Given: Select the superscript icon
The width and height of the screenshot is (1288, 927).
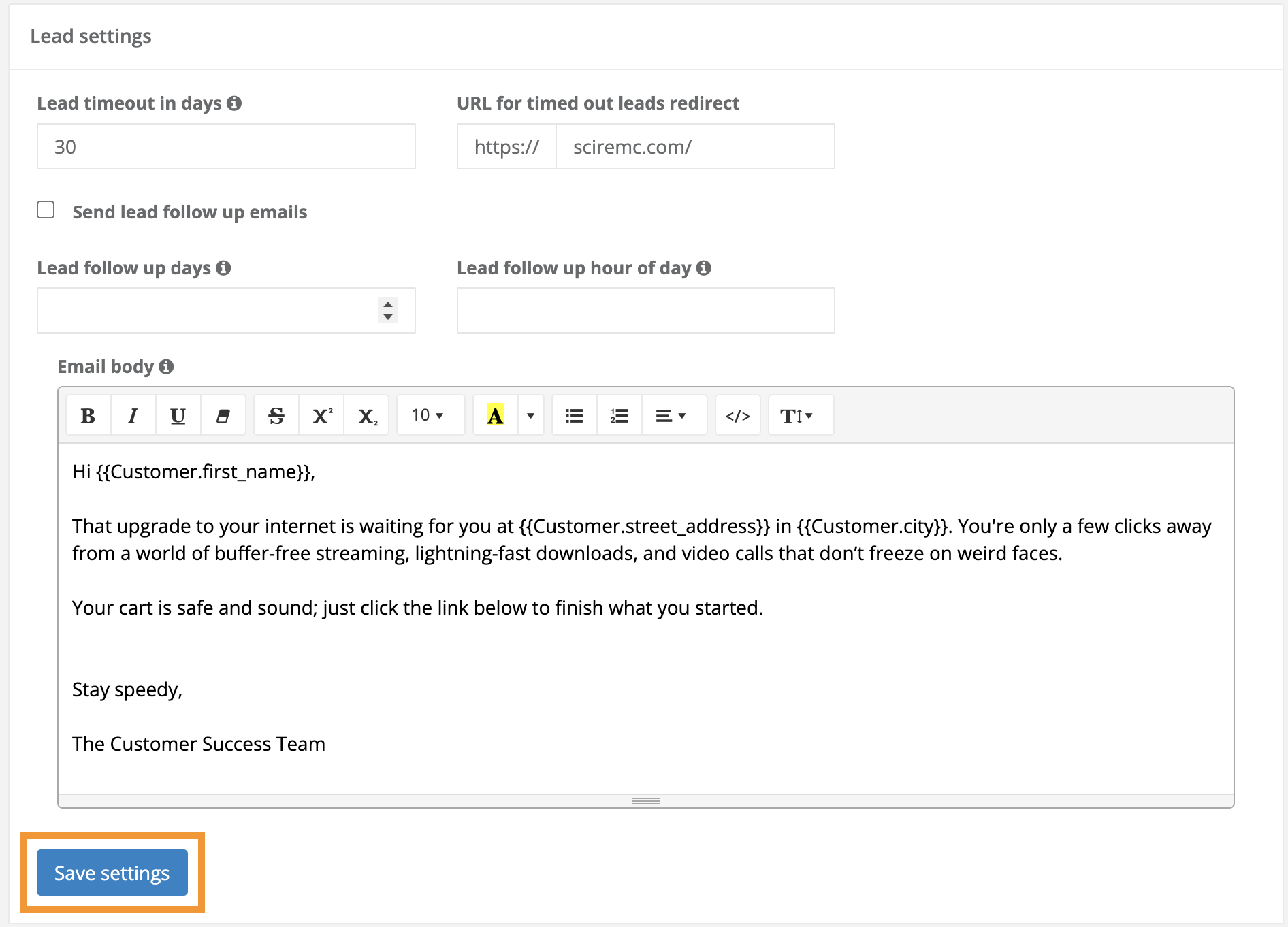Looking at the screenshot, I should click(321, 414).
